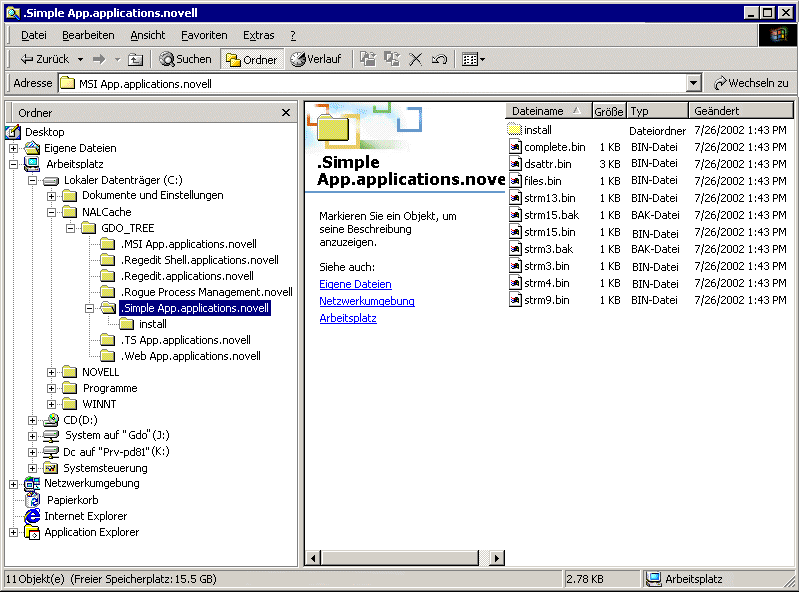Go up one folder level
This screenshot has width=799, height=592.
click(134, 60)
